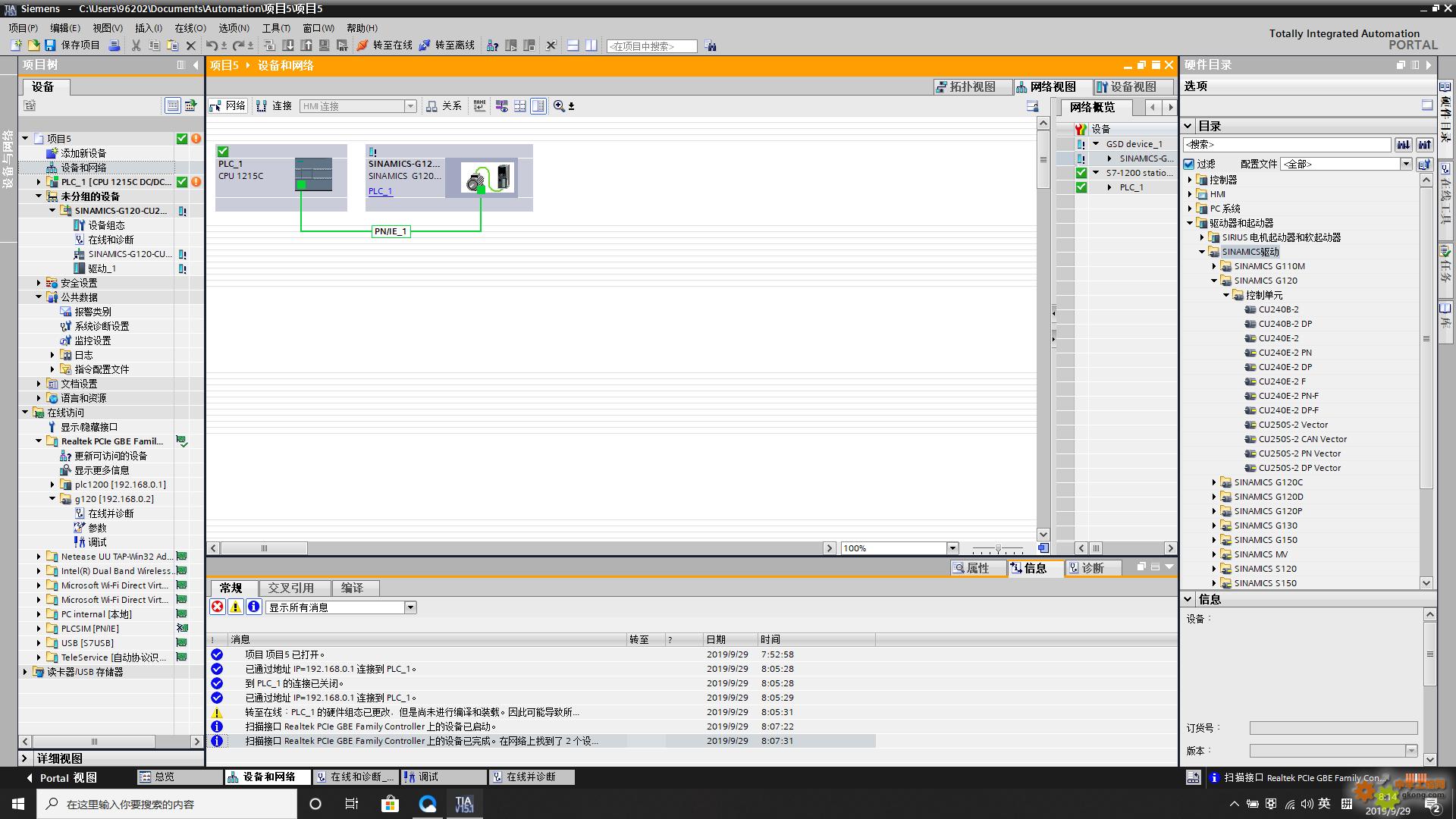Click the Download to device icon
1456x819 pixels.
(288, 45)
